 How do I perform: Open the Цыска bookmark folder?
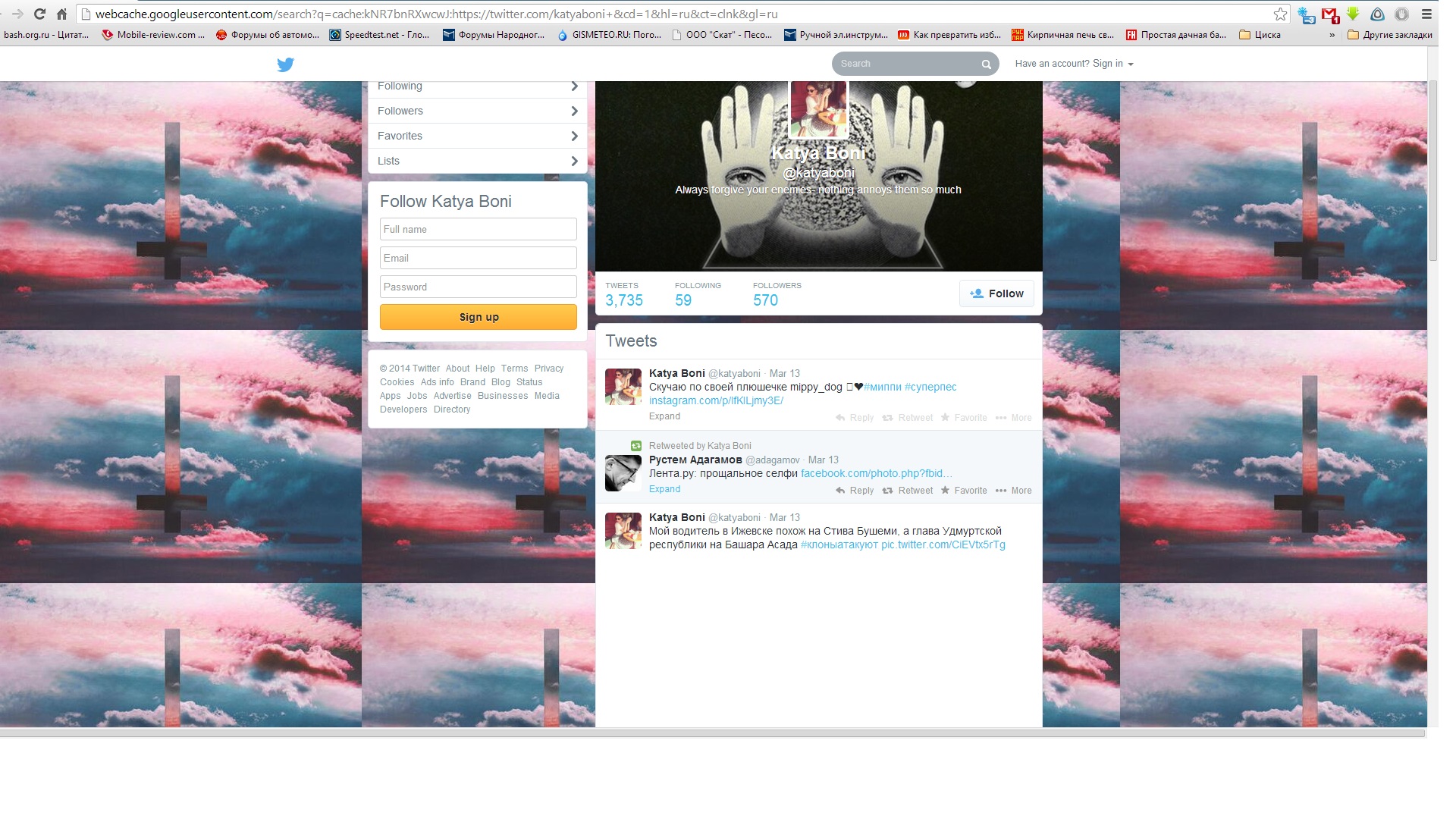click(1260, 35)
